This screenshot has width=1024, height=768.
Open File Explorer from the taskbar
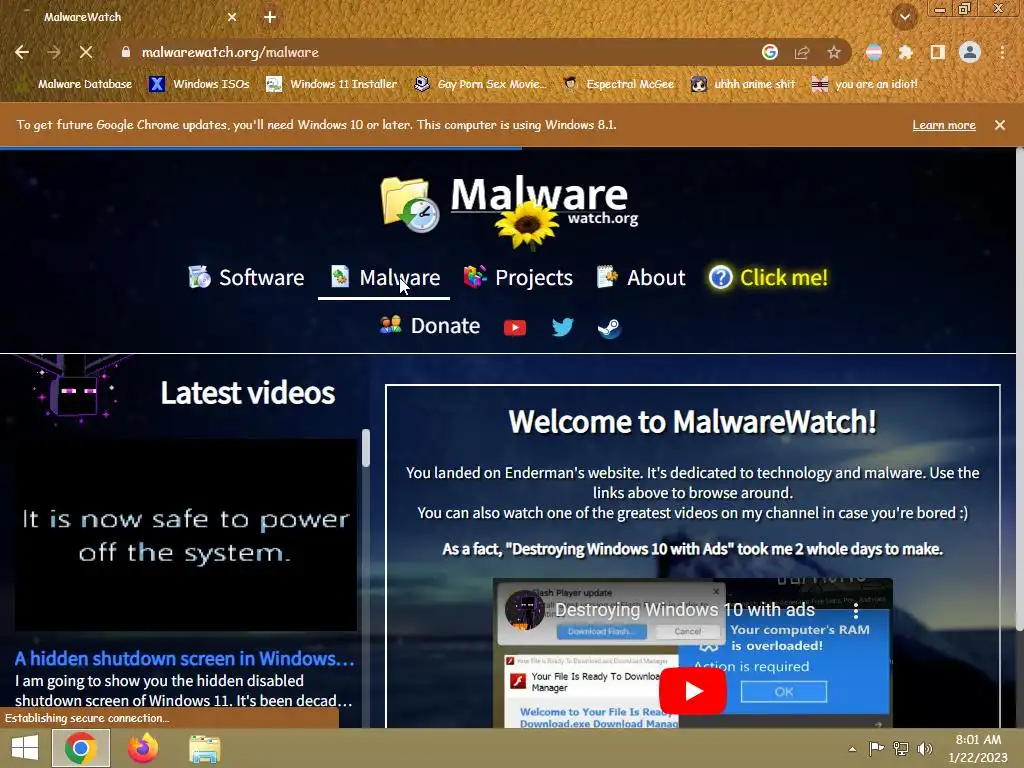204,749
